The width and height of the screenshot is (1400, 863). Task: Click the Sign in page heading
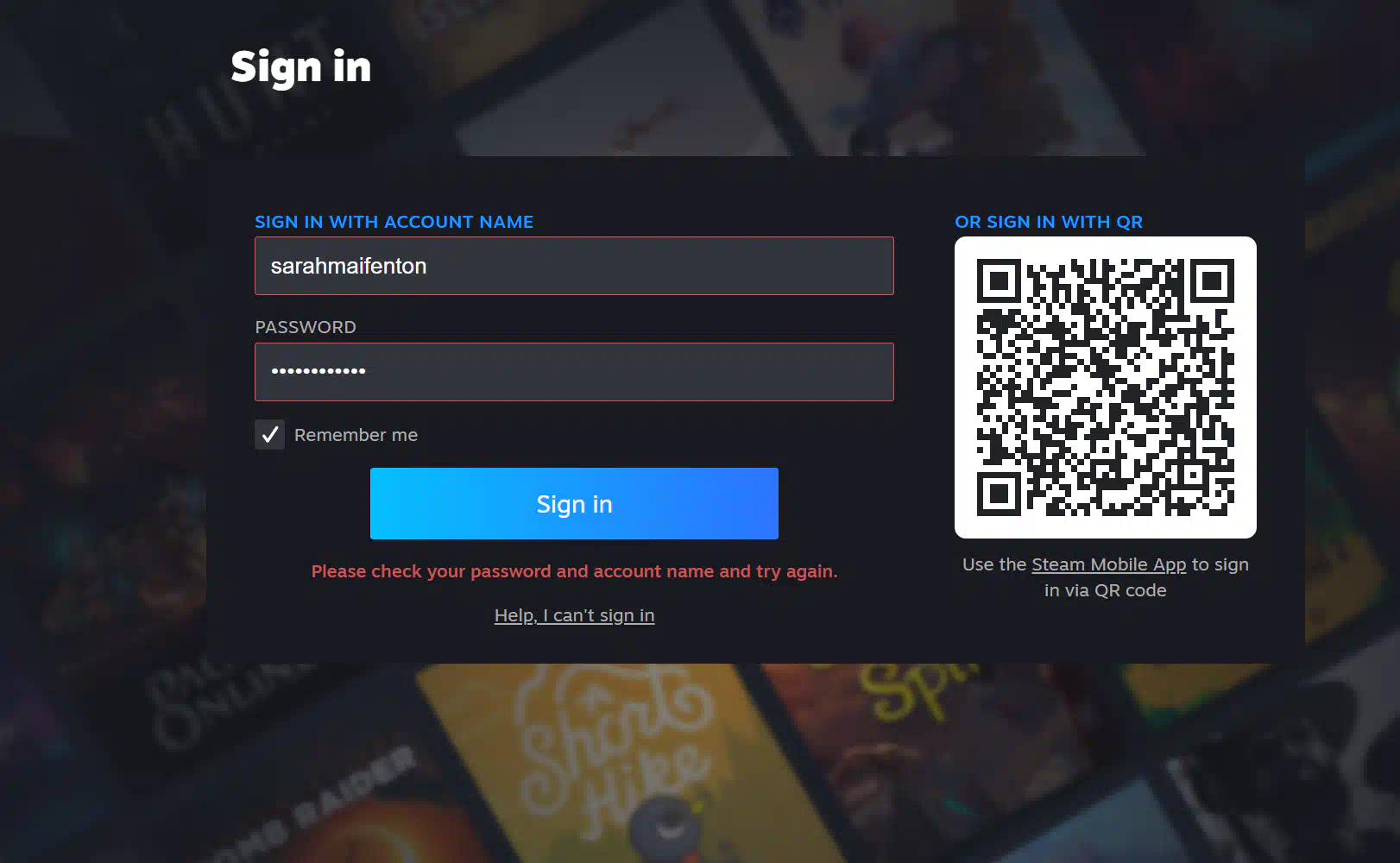coord(301,67)
